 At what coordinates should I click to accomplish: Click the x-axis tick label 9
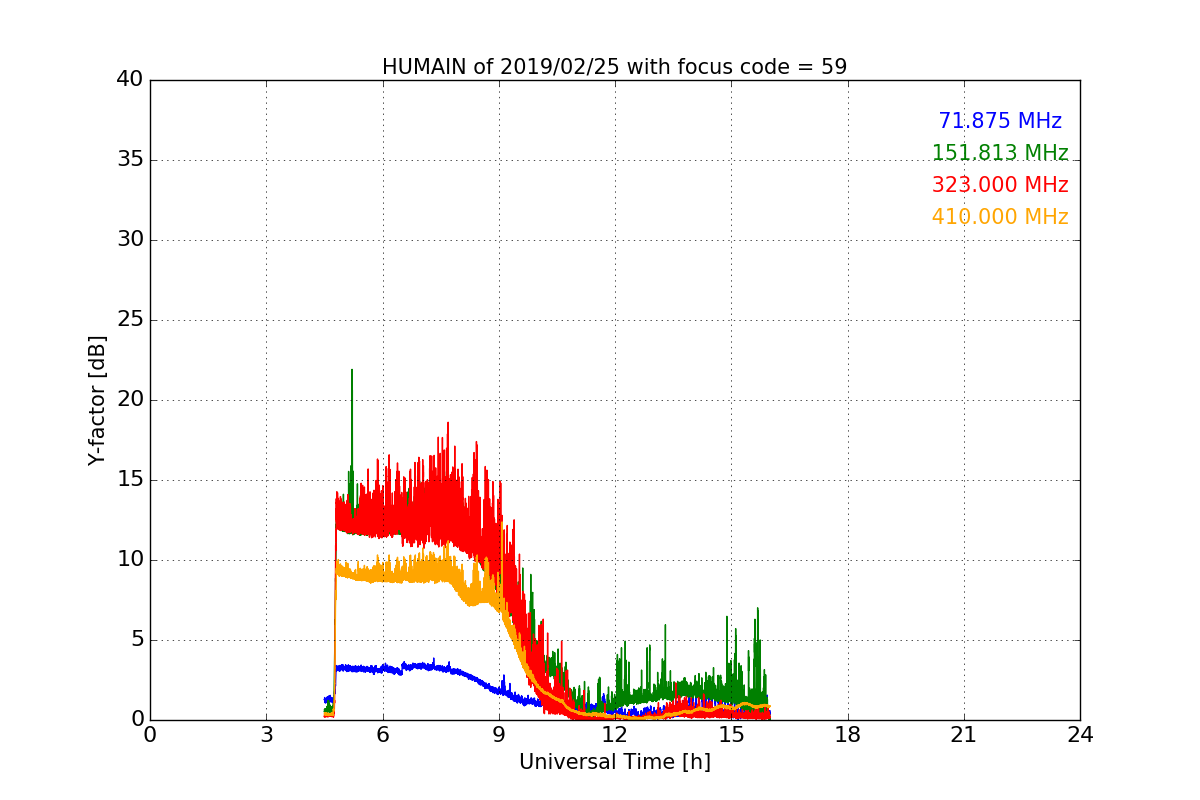point(499,735)
